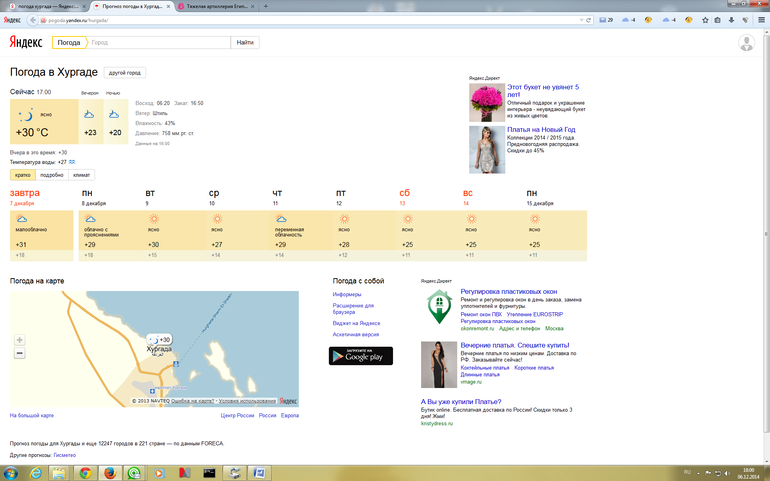Click the black evening dress ad thumbnail
The width and height of the screenshot is (770, 481).
[439, 365]
